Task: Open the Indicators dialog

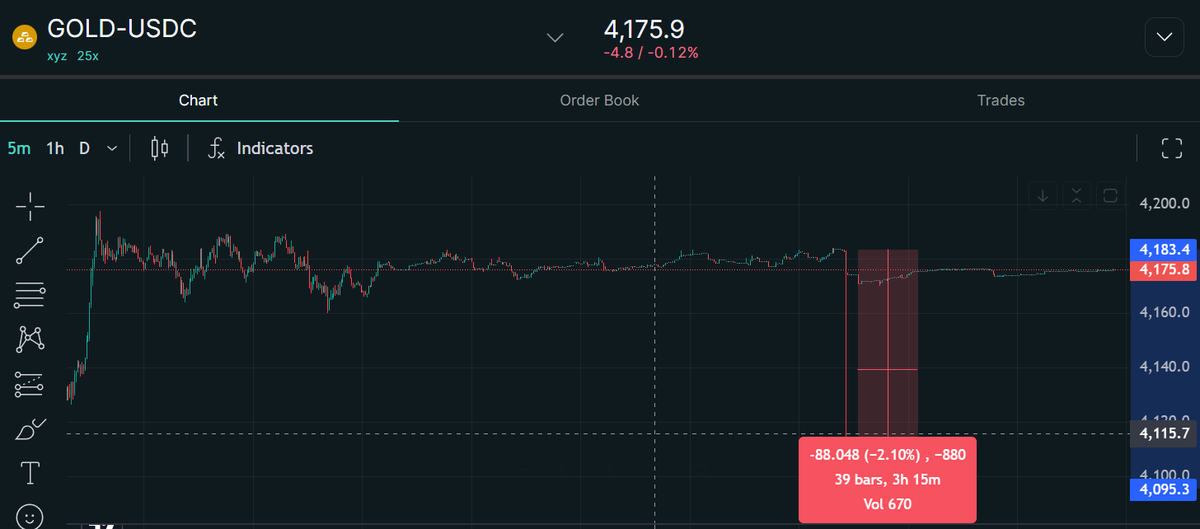Action: (x=260, y=148)
